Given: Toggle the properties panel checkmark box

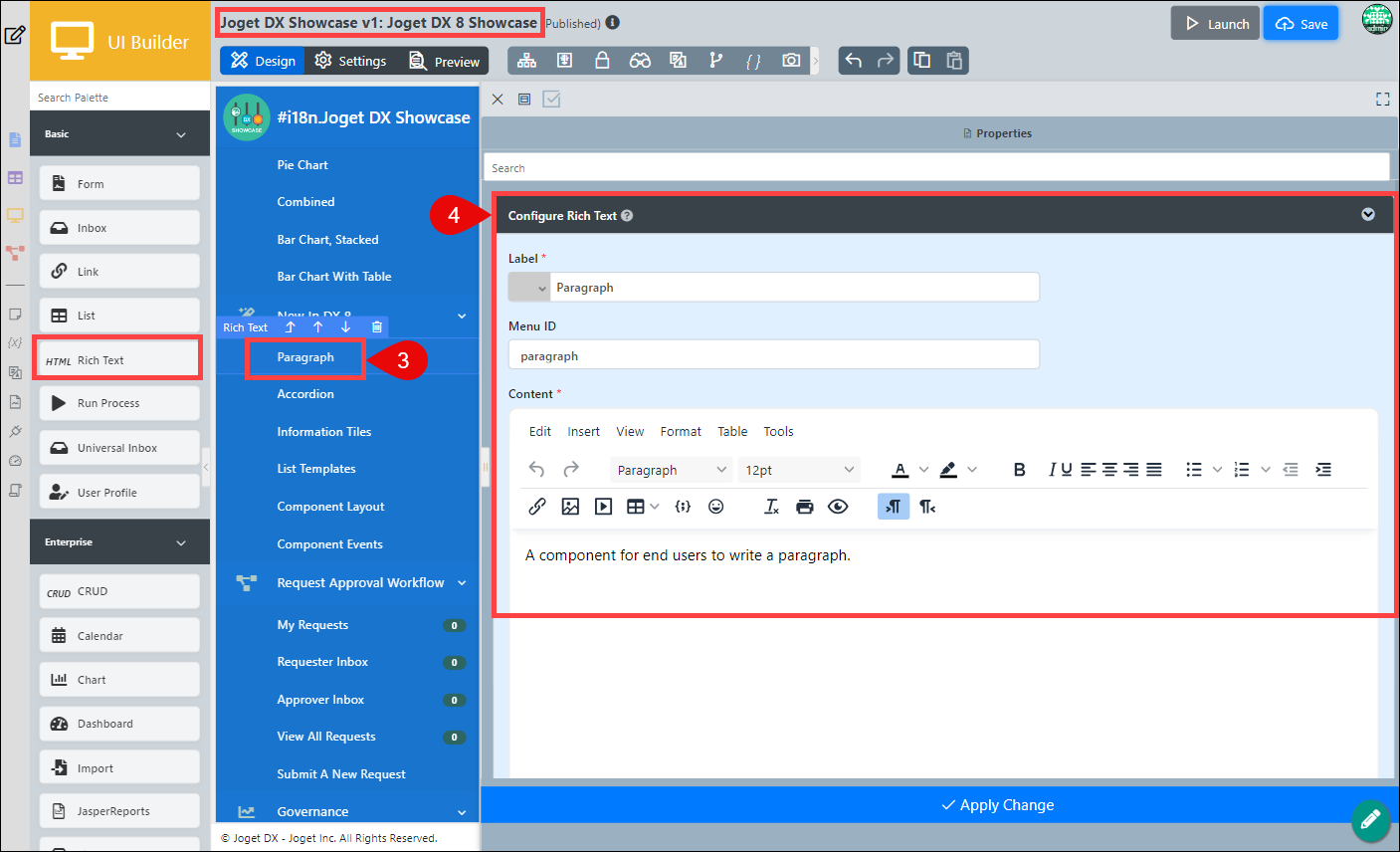Looking at the screenshot, I should pos(551,100).
